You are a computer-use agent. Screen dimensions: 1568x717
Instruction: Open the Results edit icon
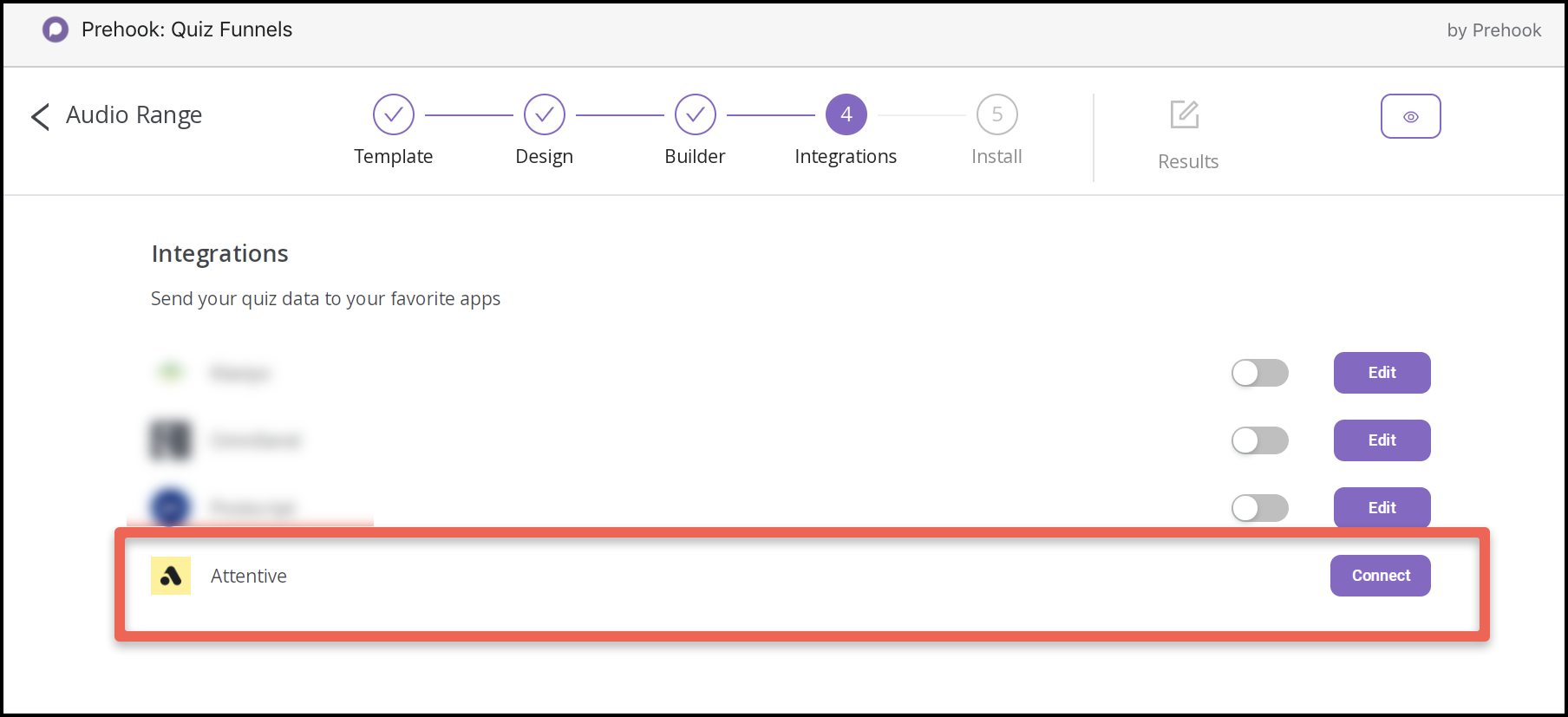tap(1185, 114)
